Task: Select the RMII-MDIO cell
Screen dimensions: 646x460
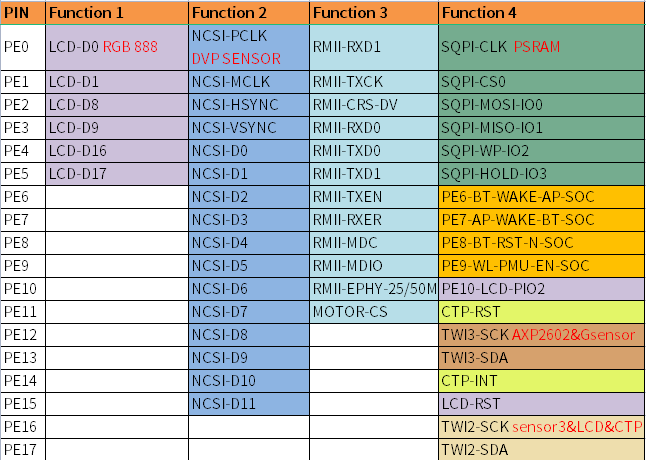Action: click(x=373, y=265)
